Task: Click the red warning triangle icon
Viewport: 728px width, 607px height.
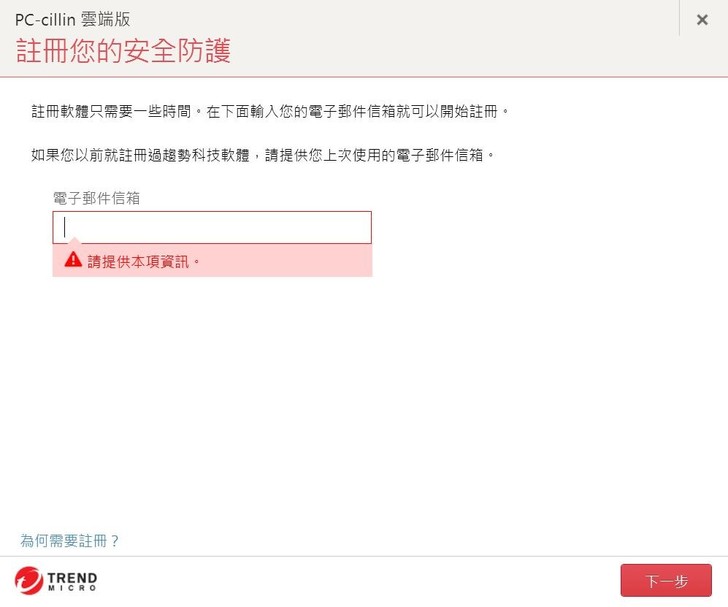Action: click(73, 259)
